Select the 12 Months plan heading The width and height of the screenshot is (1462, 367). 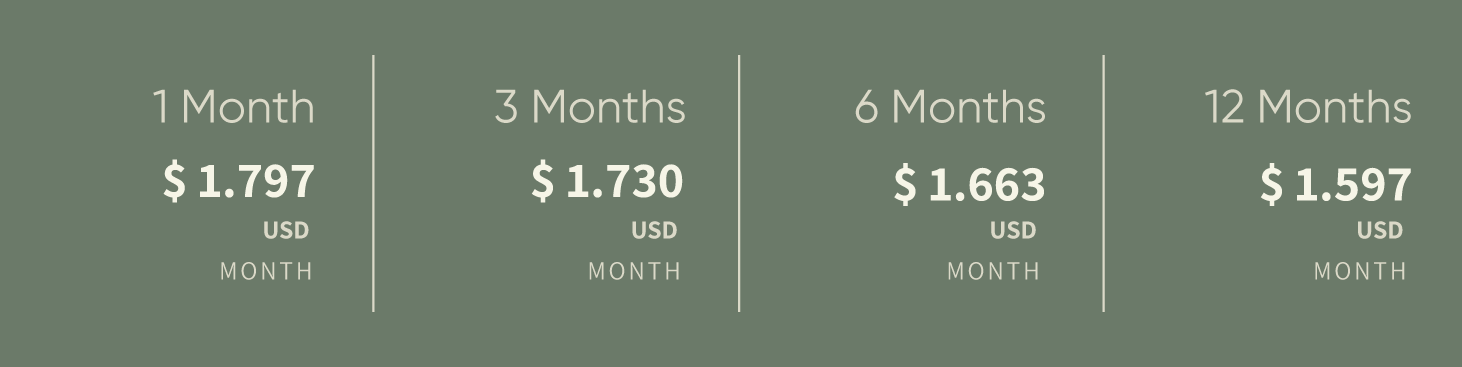[x=1308, y=107]
